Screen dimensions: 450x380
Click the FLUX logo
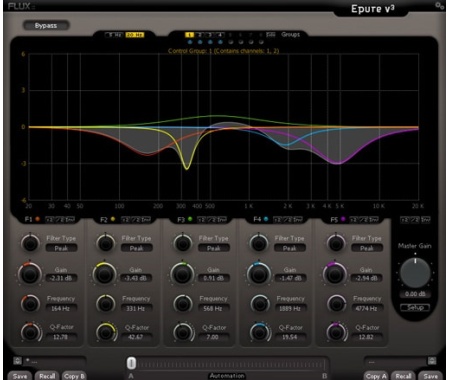(21, 6)
